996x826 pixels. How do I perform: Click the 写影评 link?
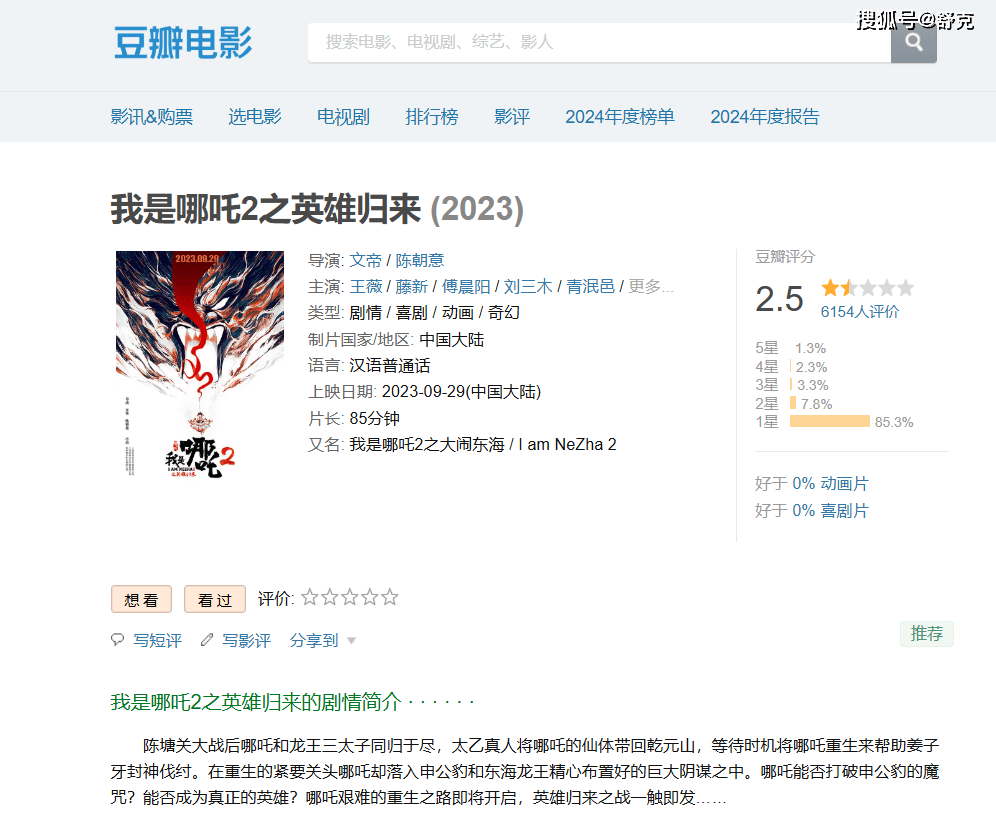246,640
